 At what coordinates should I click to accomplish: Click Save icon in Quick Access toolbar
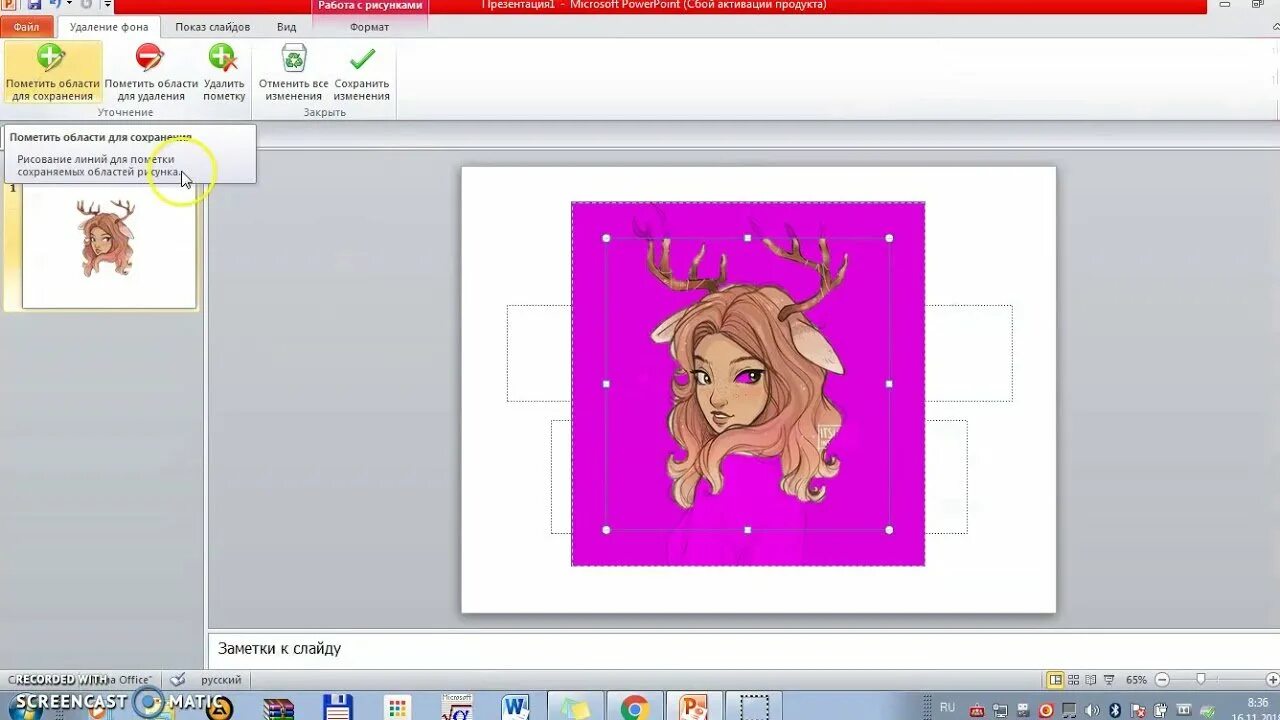34,5
